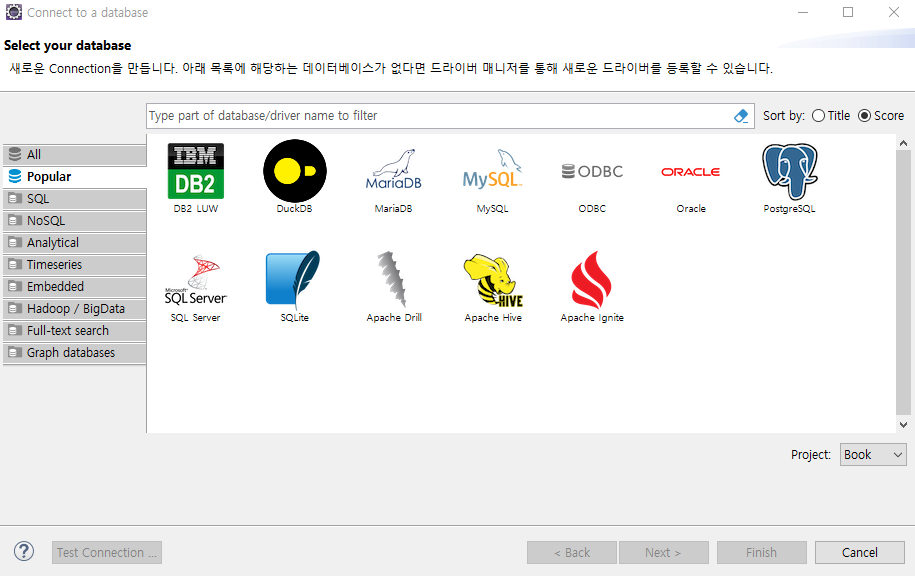Open the Project dropdown showing Book
The image size is (915, 576).
click(873, 455)
